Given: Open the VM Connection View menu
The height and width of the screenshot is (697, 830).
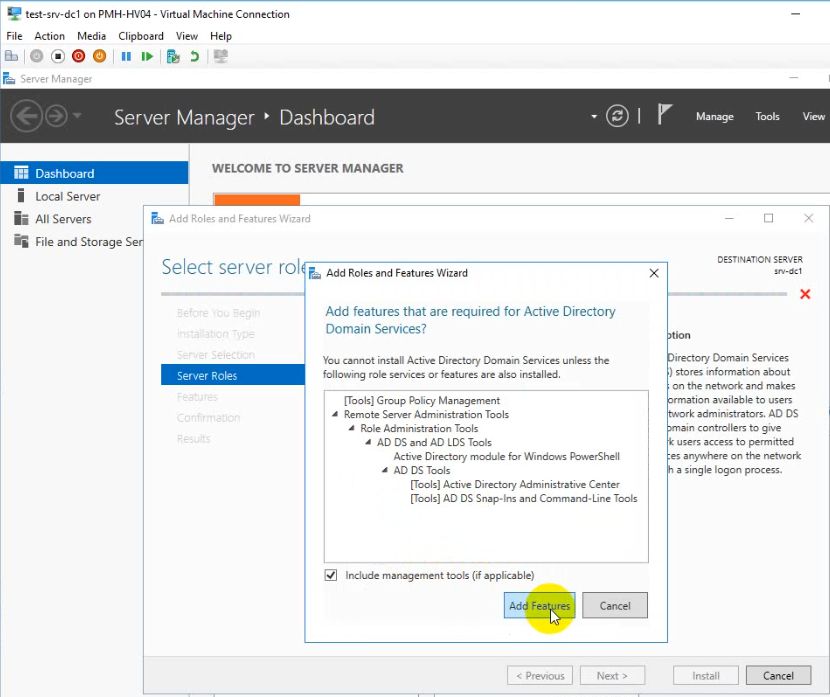Looking at the screenshot, I should [187, 36].
